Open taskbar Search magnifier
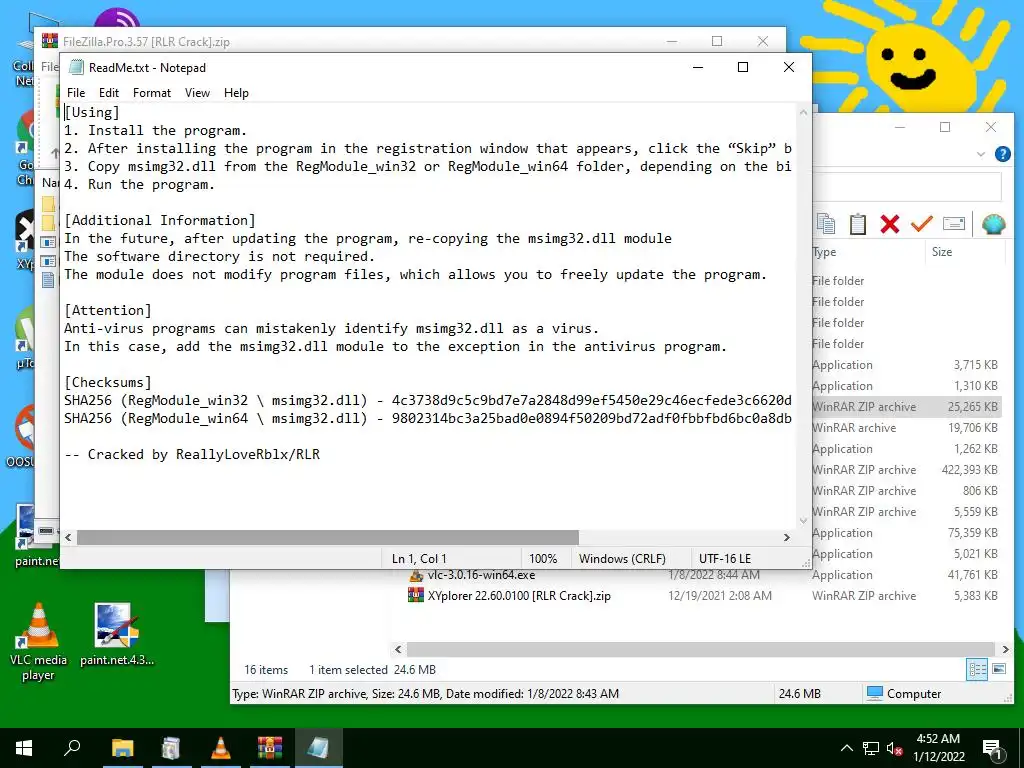 click(x=72, y=748)
